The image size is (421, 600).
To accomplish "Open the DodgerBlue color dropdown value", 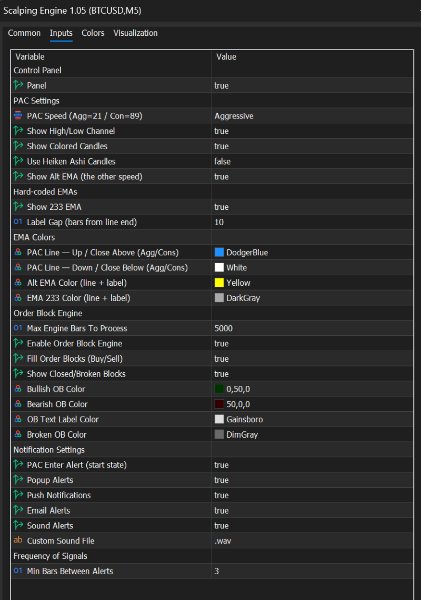I will click(x=312, y=253).
